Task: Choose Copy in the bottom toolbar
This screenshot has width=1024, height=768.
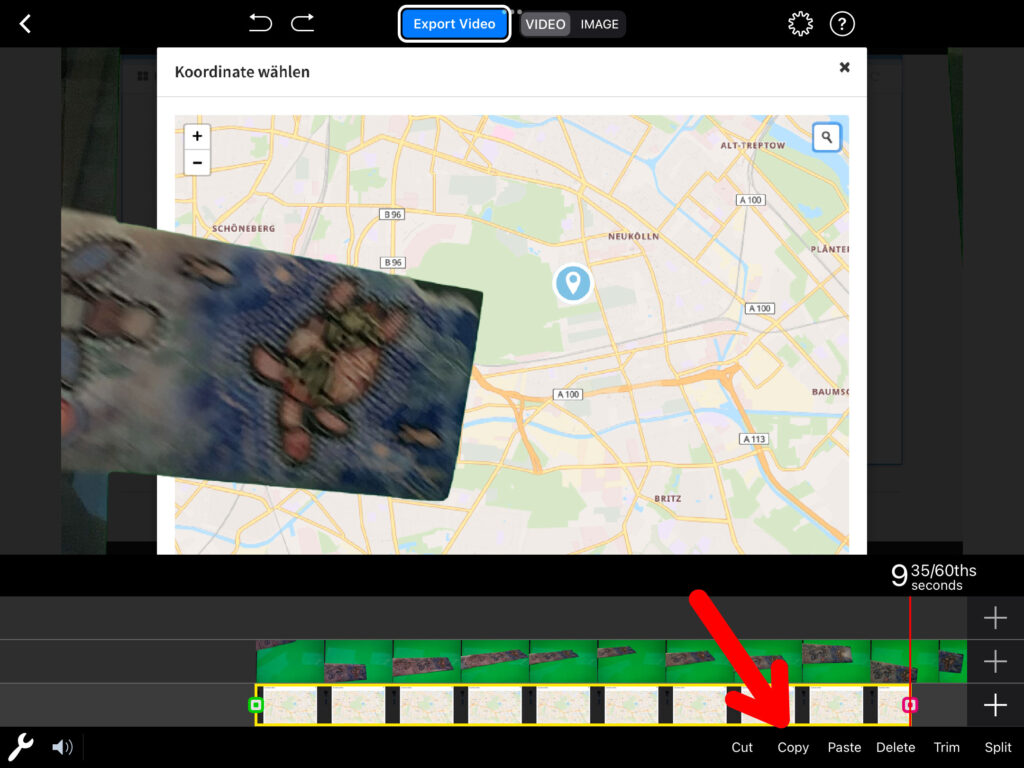Action: (x=793, y=747)
